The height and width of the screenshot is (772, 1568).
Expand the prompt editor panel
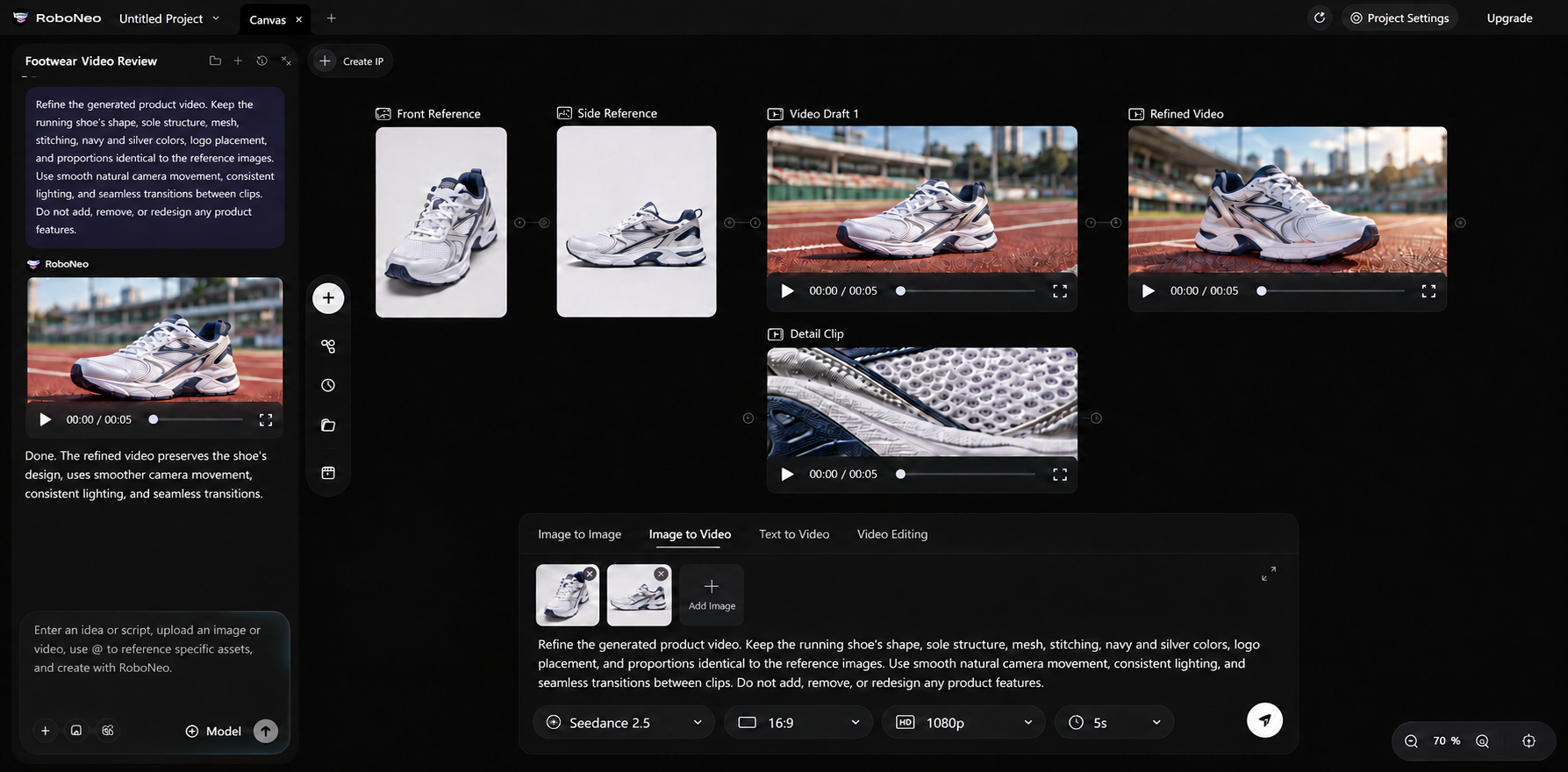tap(1269, 573)
